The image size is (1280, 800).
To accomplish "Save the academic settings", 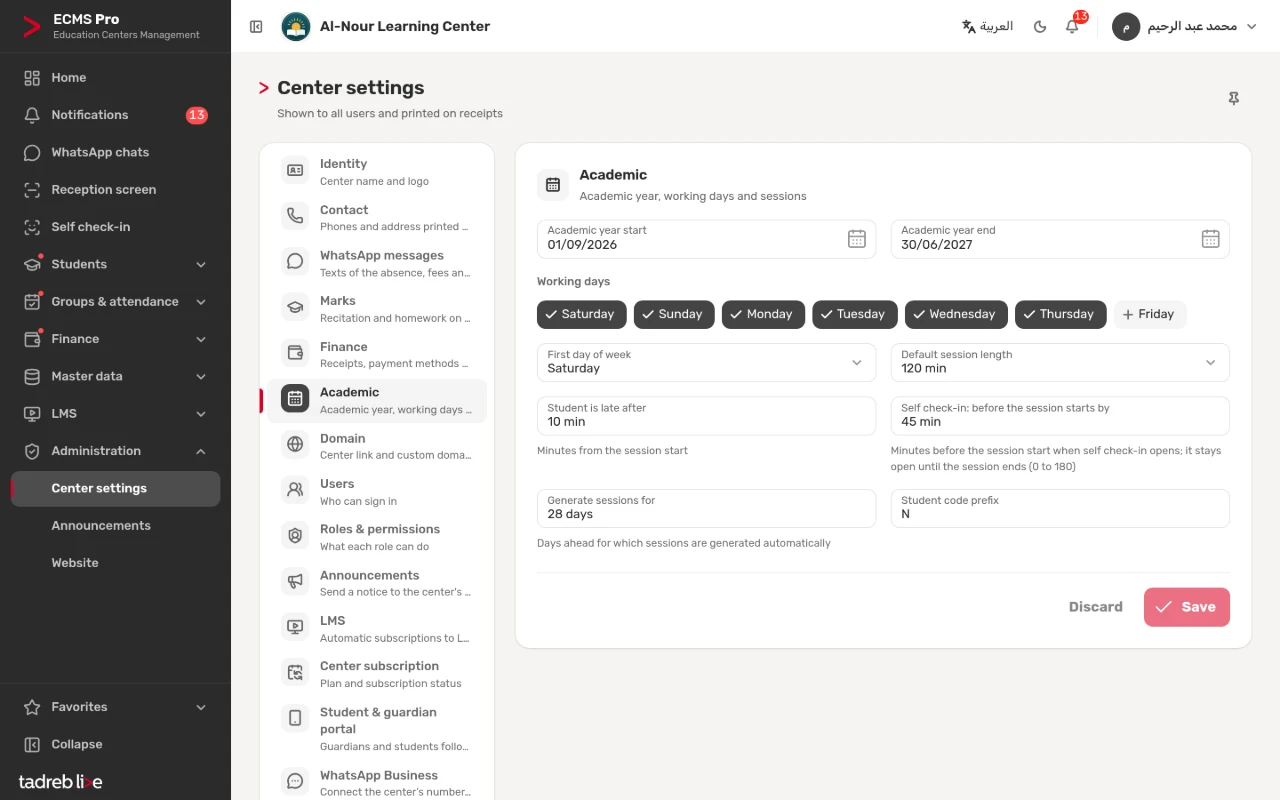I will pyautogui.click(x=1187, y=607).
